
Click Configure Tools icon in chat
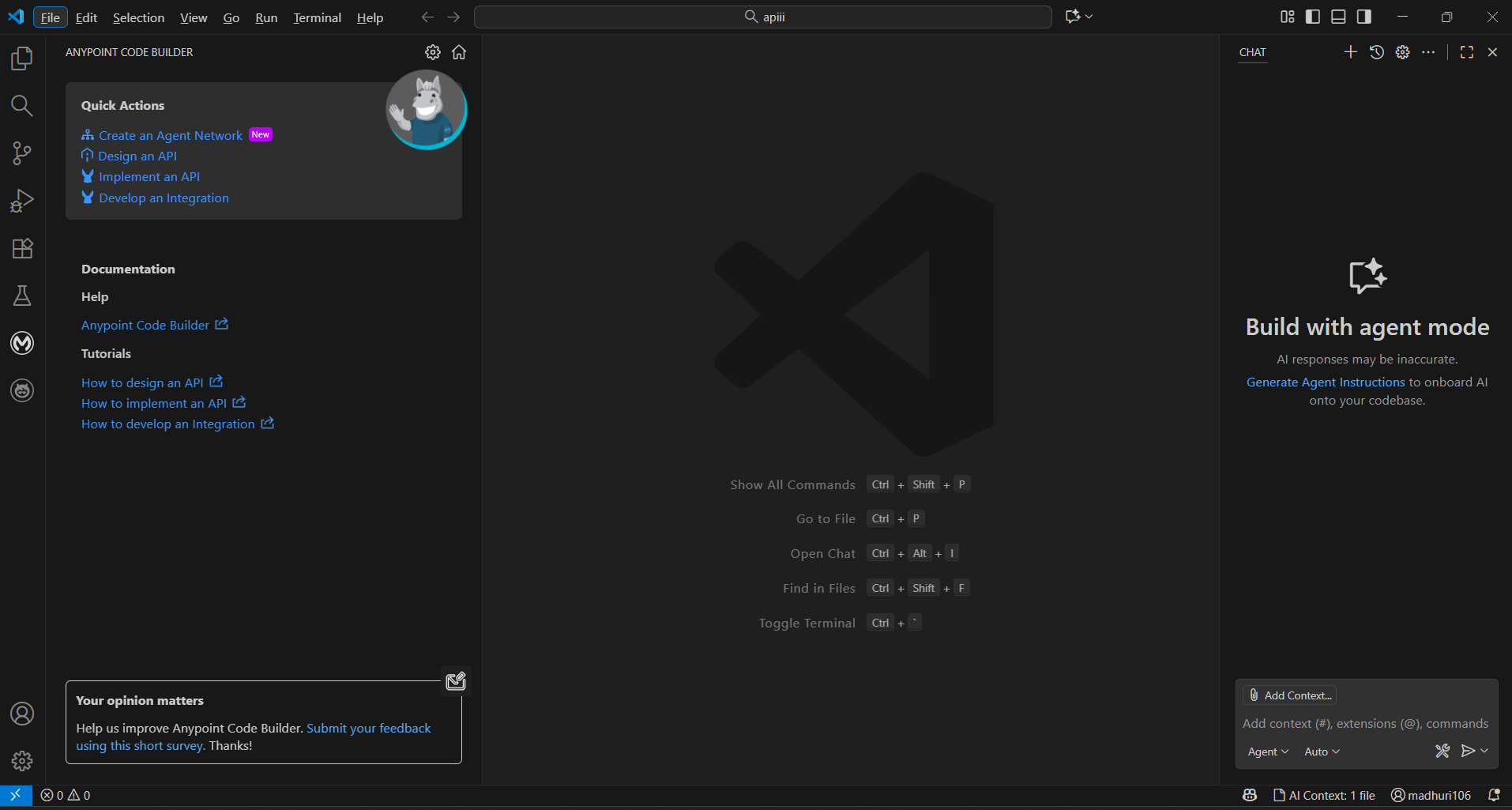click(1442, 751)
